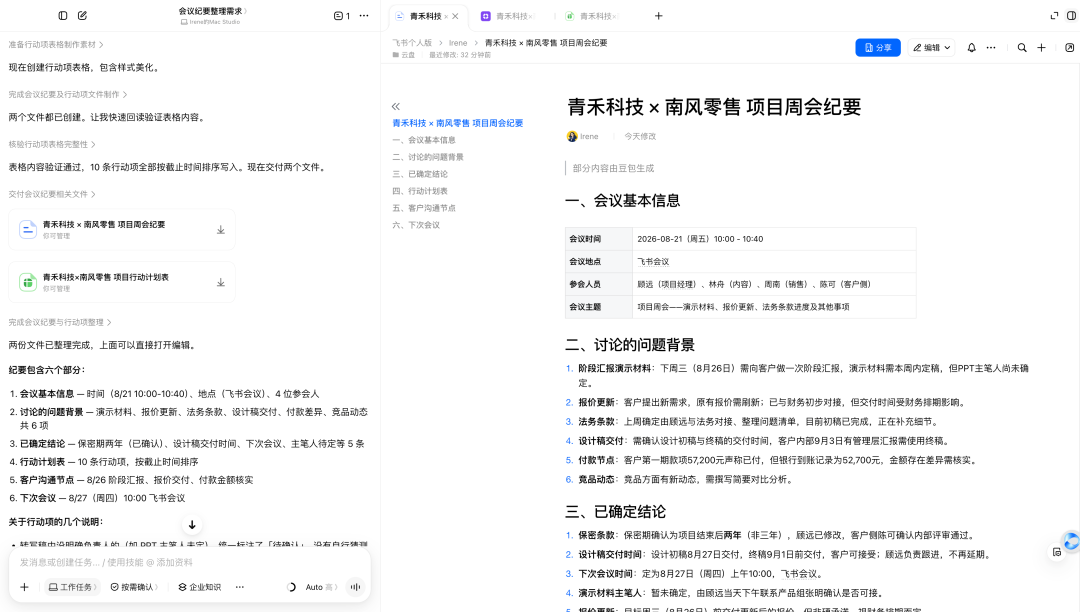Go to outline item 一、会议基本信息

(424, 140)
